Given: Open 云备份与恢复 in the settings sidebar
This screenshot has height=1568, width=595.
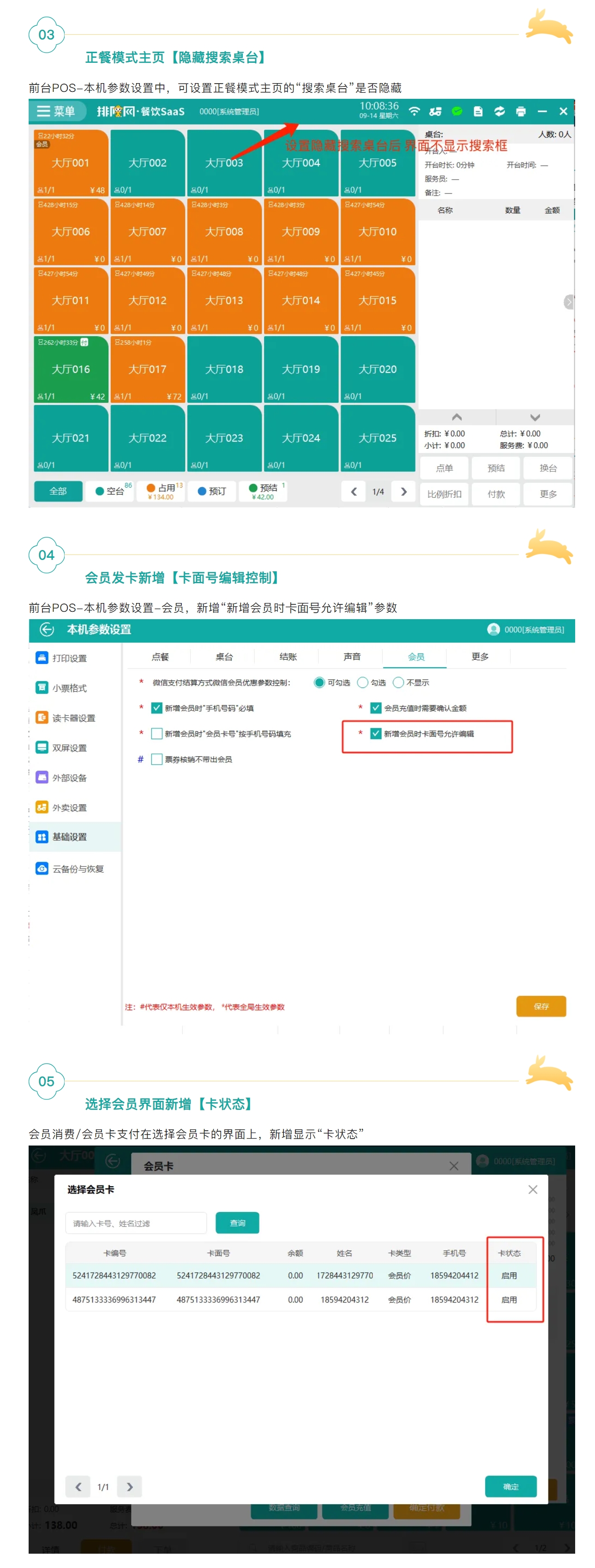Looking at the screenshot, I should point(70,868).
